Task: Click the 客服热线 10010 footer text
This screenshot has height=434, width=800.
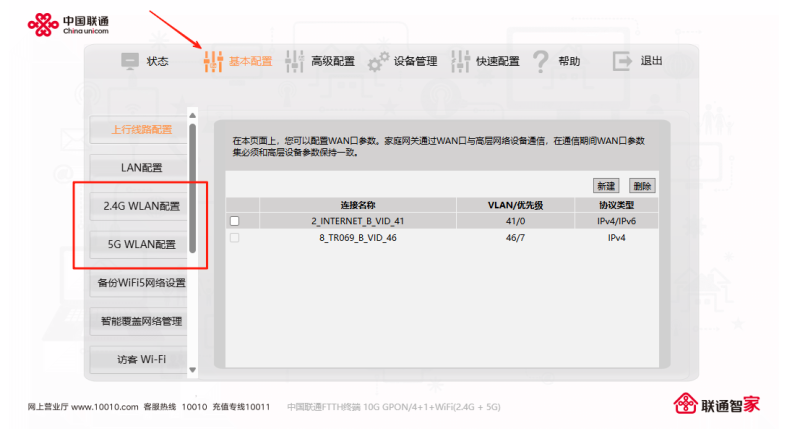Action: 176,407
